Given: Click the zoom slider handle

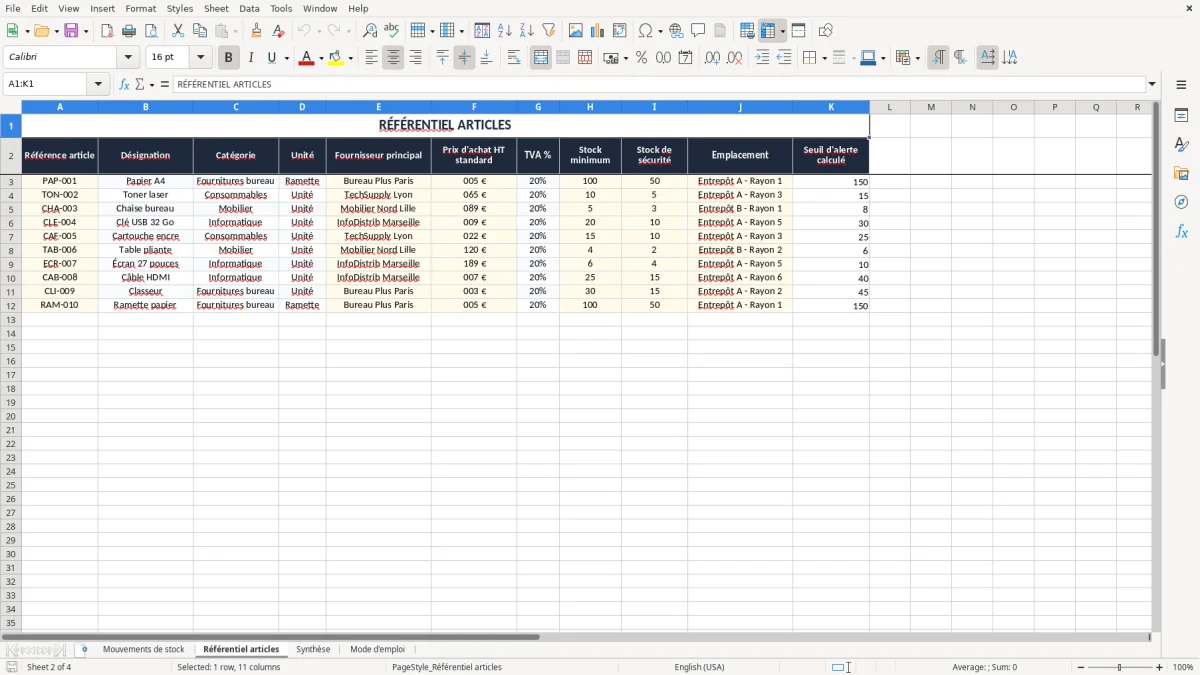Looking at the screenshot, I should pyautogui.click(x=1120, y=667).
